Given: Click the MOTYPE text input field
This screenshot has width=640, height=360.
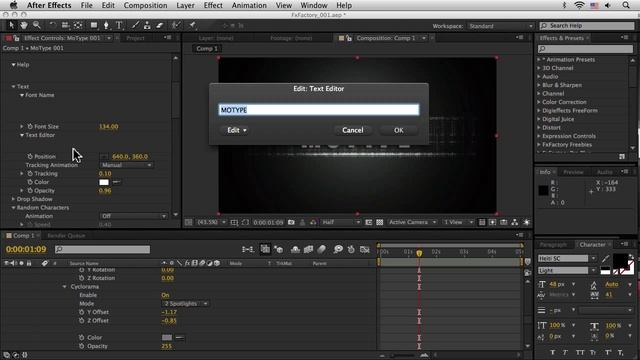Looking at the screenshot, I should pyautogui.click(x=319, y=110).
